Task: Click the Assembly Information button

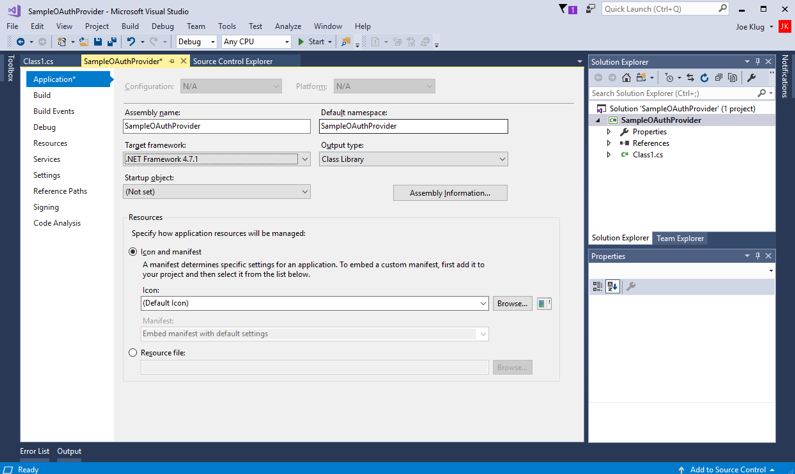Action: [450, 193]
